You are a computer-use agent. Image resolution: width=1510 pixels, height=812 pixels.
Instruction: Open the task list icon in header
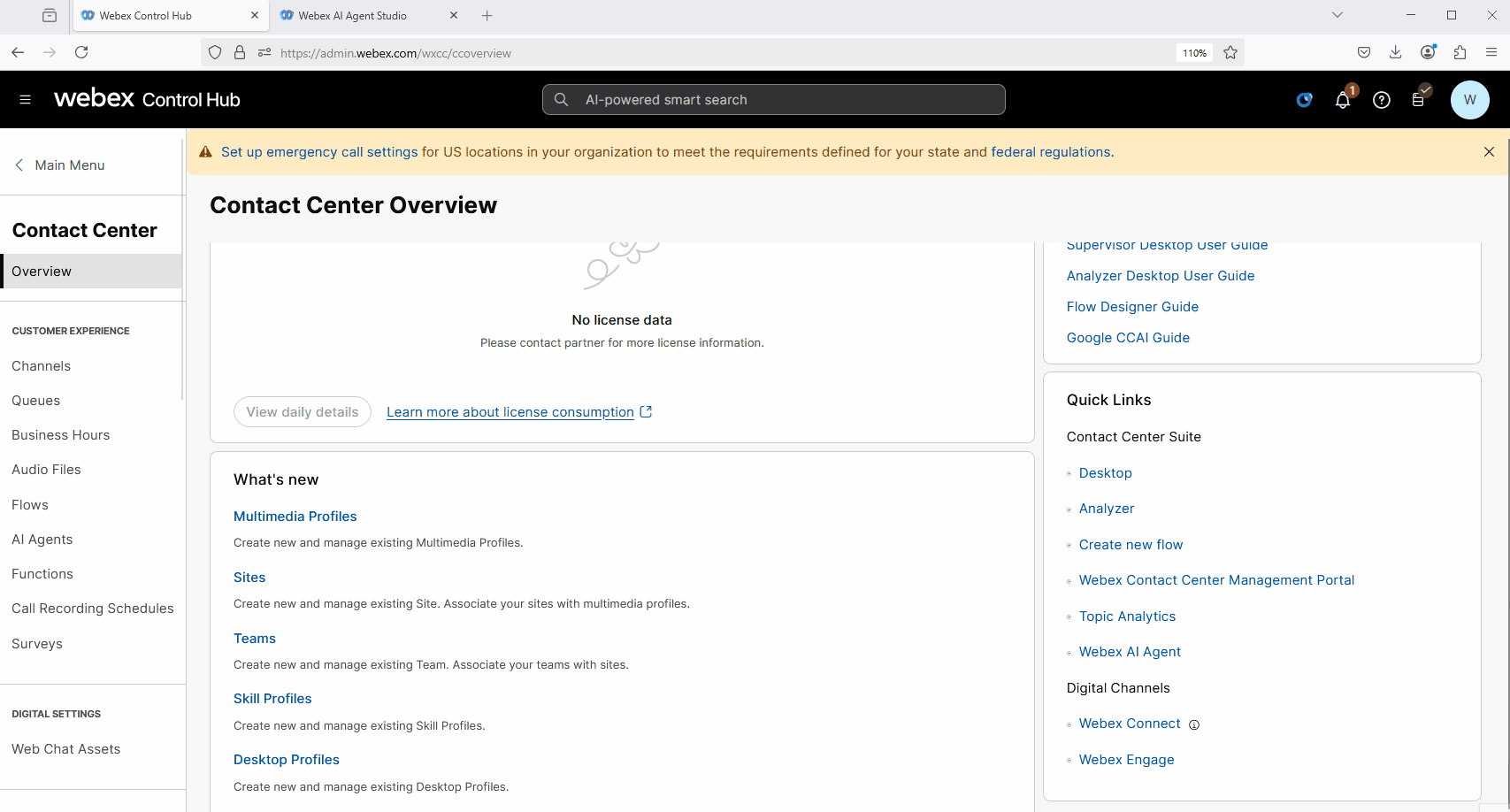click(x=1419, y=100)
